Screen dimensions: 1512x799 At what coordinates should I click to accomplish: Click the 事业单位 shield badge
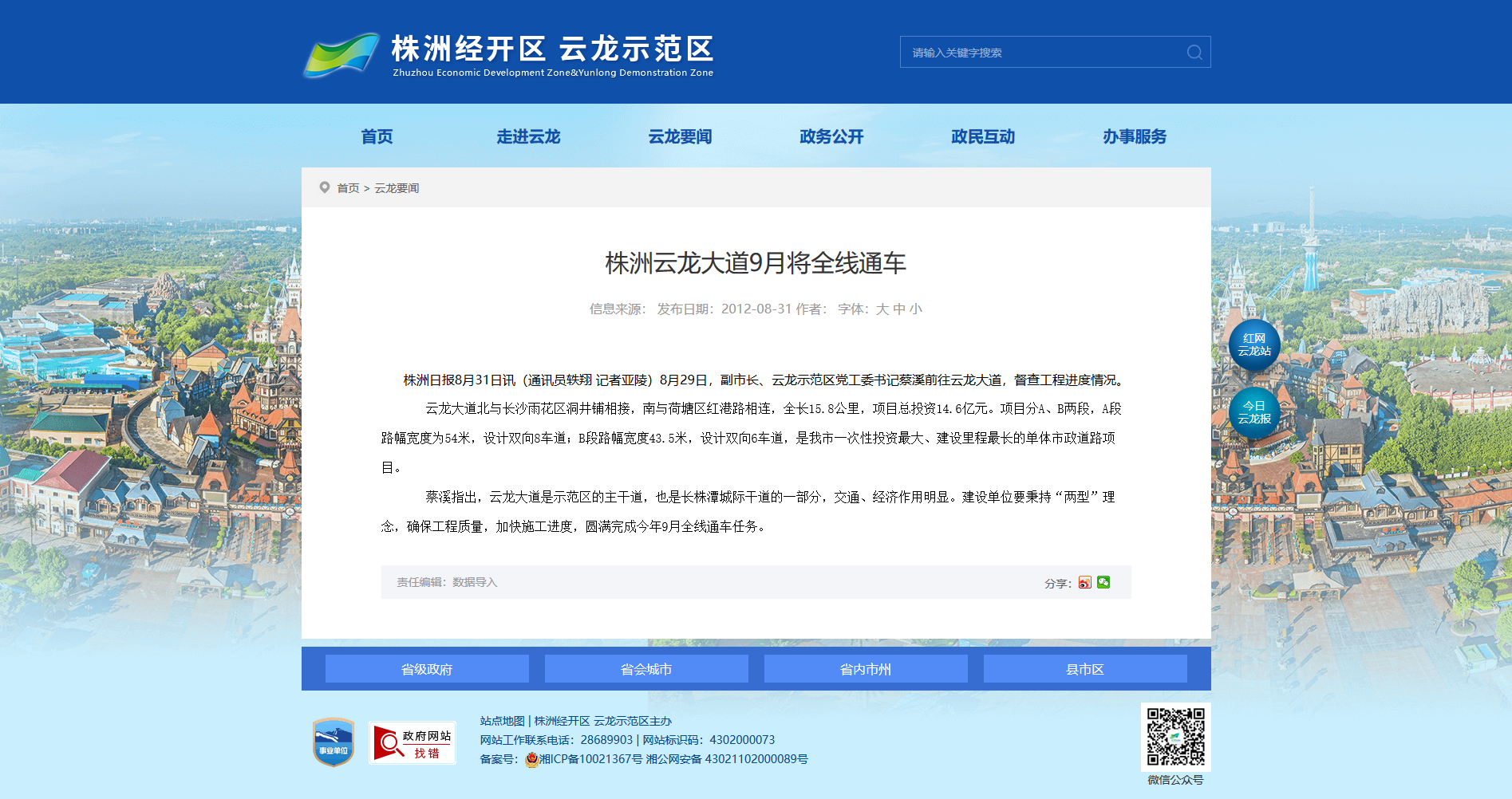334,742
